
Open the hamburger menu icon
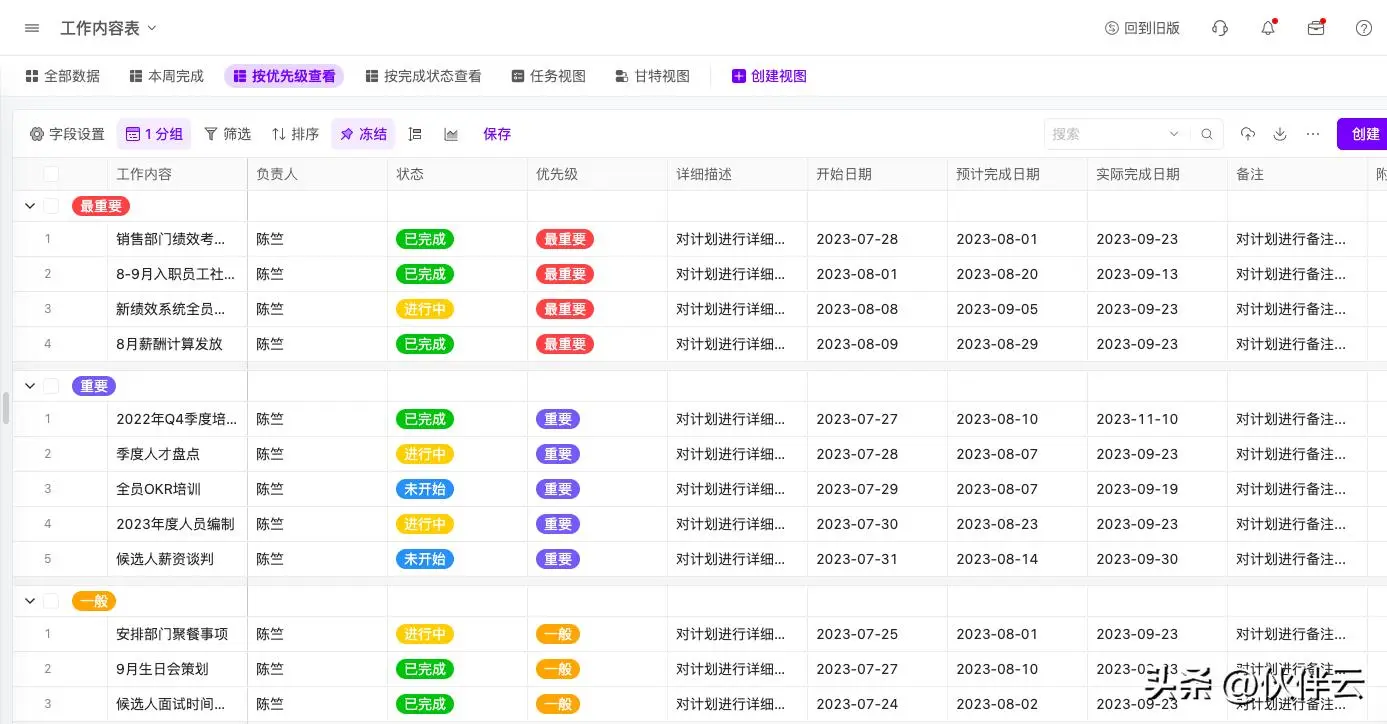point(32,28)
